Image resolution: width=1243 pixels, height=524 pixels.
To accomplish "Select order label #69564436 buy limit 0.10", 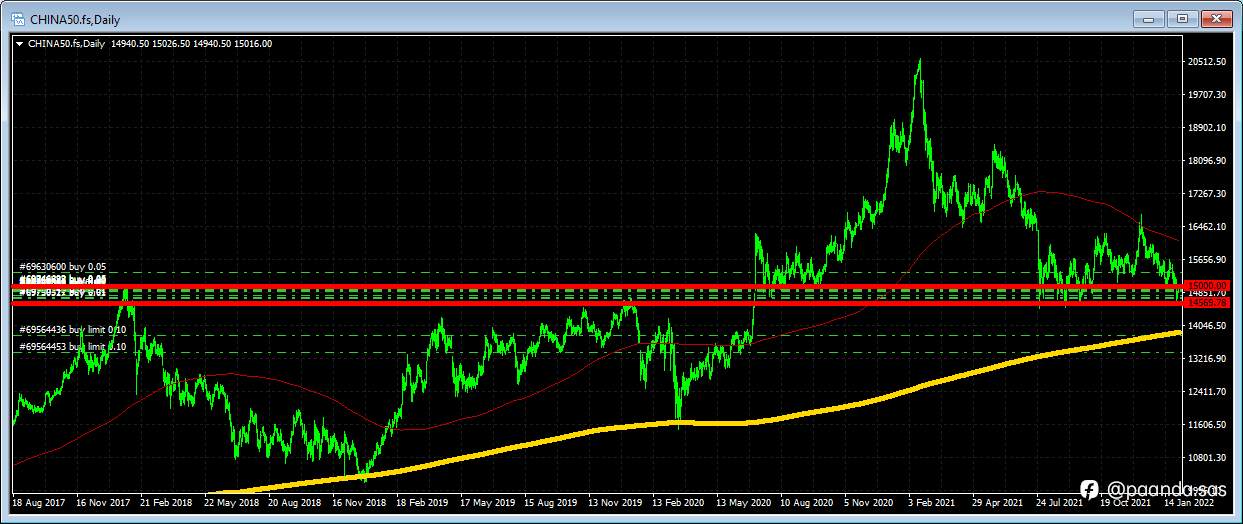I will click(73, 329).
